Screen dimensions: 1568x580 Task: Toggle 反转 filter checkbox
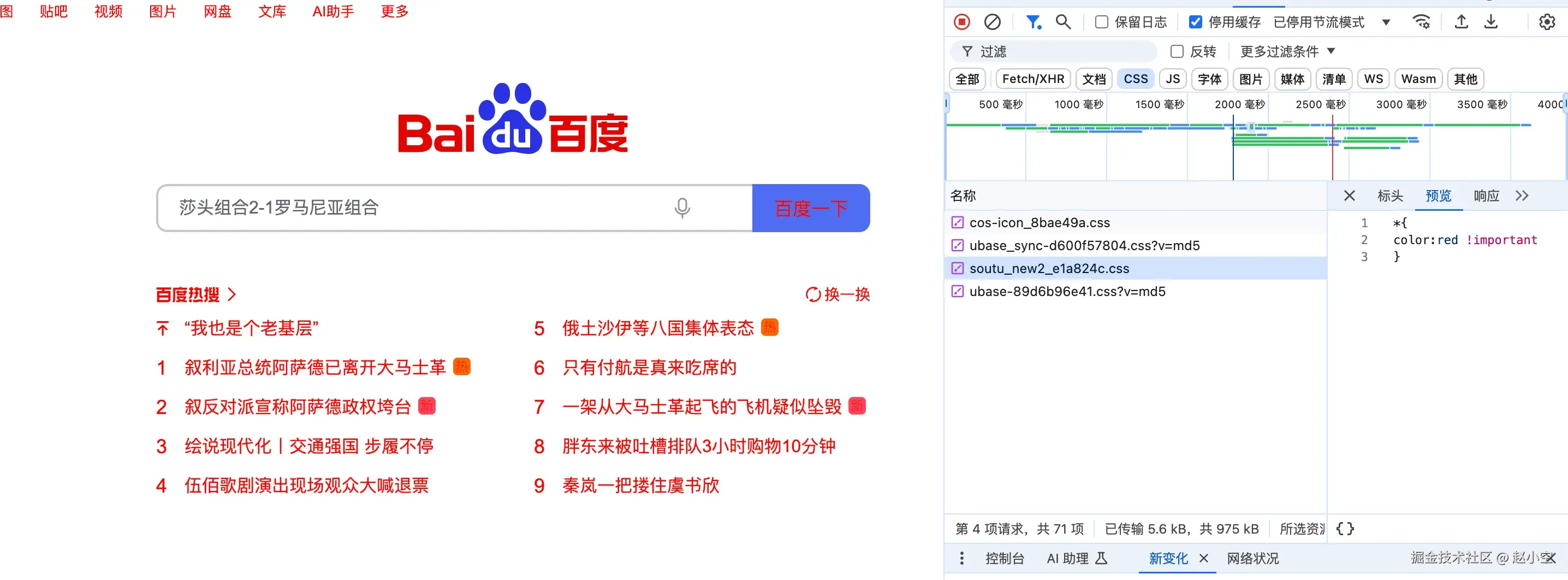(x=1177, y=52)
